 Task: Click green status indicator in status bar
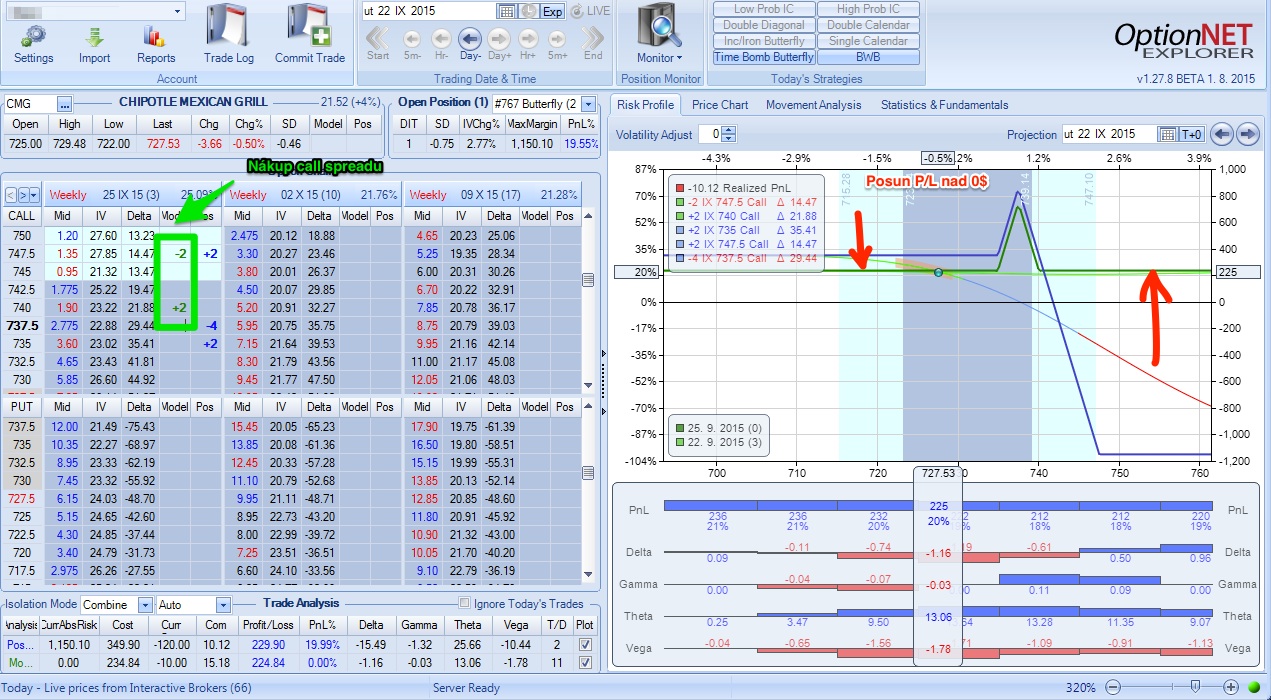coord(1253,688)
